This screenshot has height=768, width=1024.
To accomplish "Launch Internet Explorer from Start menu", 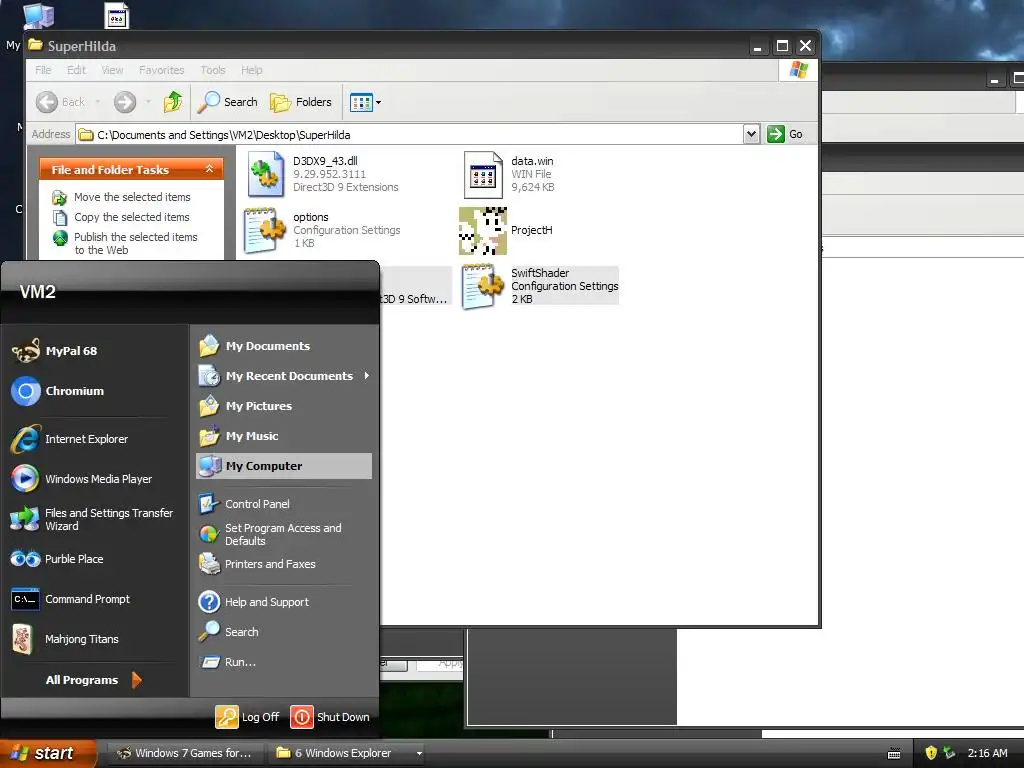I will coord(71,439).
